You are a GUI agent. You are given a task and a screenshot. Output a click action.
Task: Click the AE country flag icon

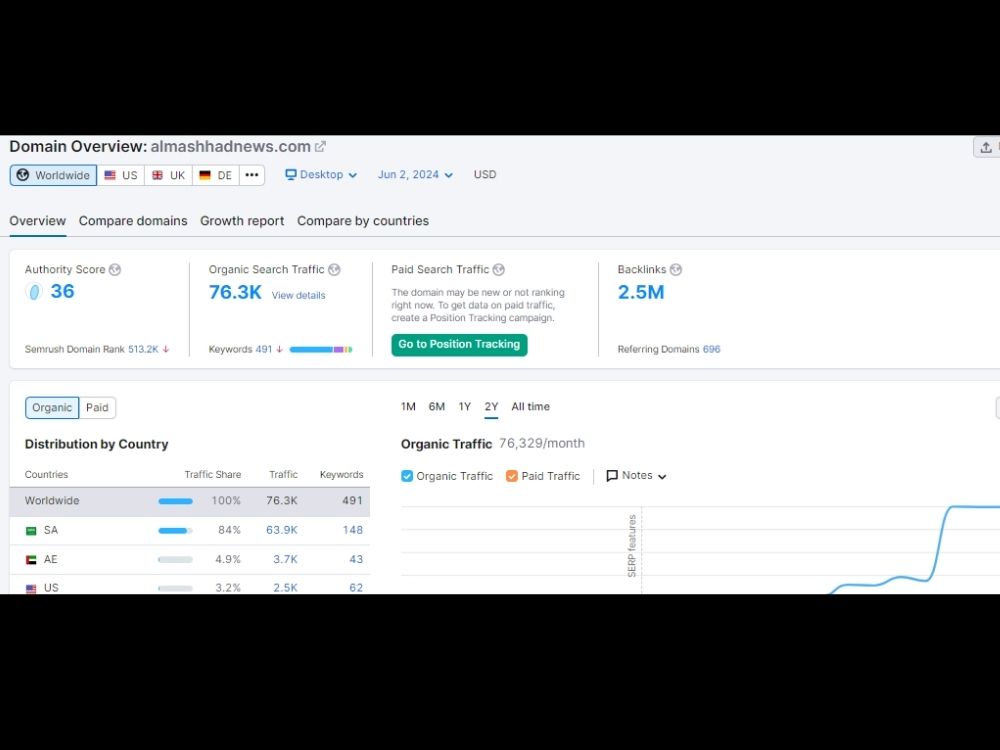click(31, 560)
